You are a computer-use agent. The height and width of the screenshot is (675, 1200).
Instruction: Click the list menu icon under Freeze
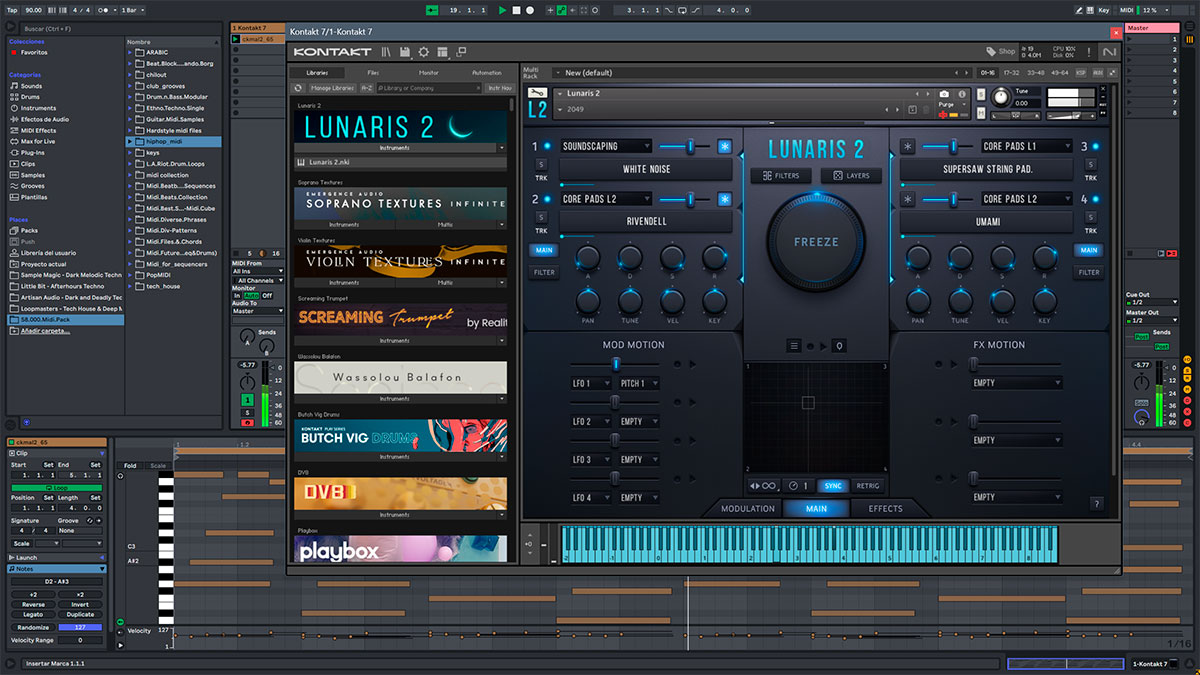pos(794,346)
